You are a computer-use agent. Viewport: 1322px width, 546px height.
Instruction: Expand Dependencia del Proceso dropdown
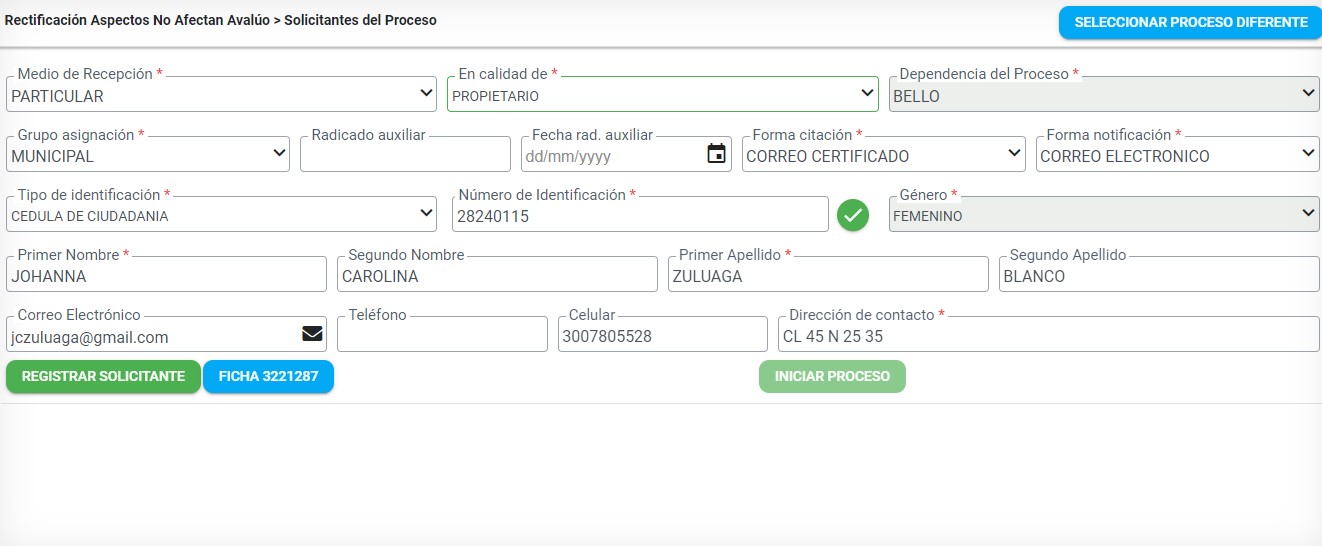click(1104, 94)
